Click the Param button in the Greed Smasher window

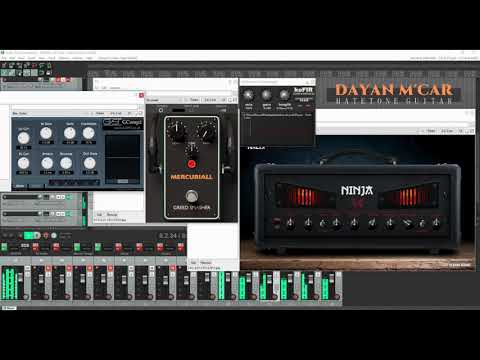pyautogui.click(x=194, y=100)
